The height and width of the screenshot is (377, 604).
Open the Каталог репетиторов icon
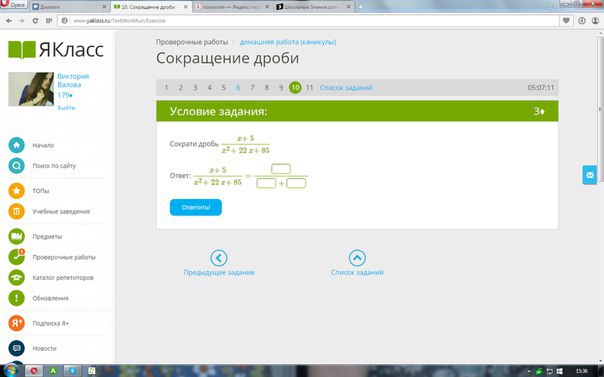[x=17, y=277]
